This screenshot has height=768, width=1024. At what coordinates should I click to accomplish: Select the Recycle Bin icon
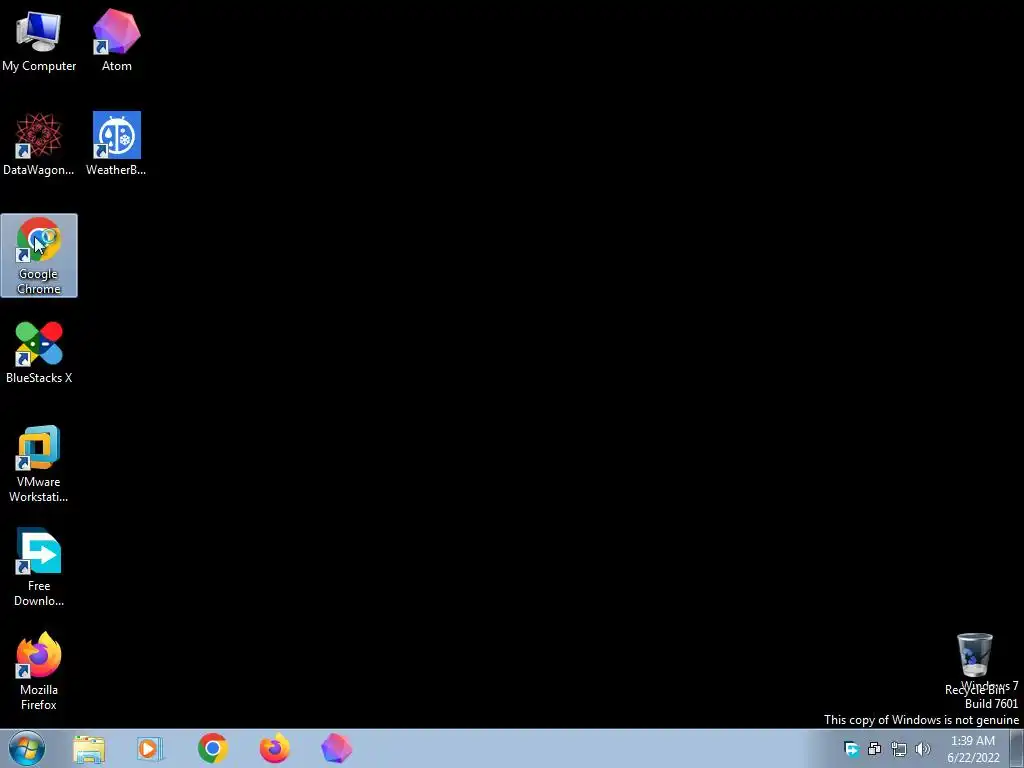(x=974, y=664)
